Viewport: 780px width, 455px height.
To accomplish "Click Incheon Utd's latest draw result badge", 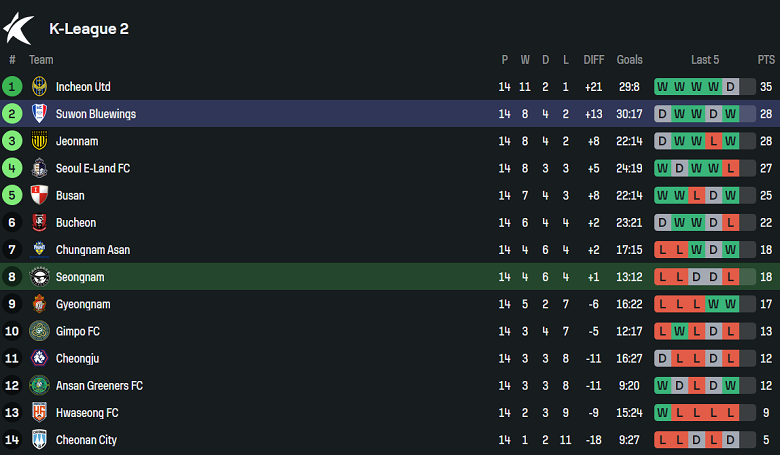I will pyautogui.click(x=731, y=87).
